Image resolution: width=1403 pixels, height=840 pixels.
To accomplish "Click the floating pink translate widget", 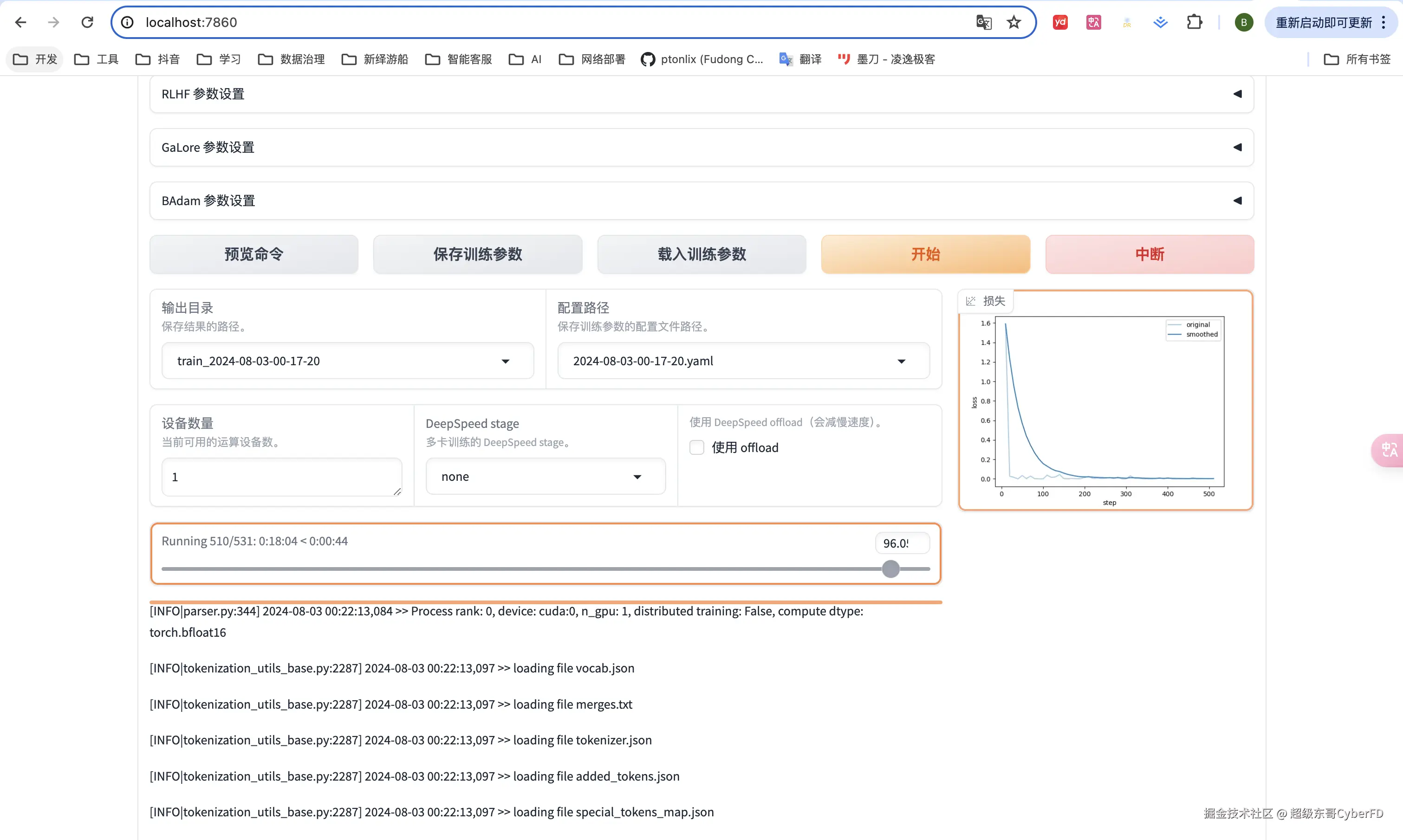I will pos(1388,450).
